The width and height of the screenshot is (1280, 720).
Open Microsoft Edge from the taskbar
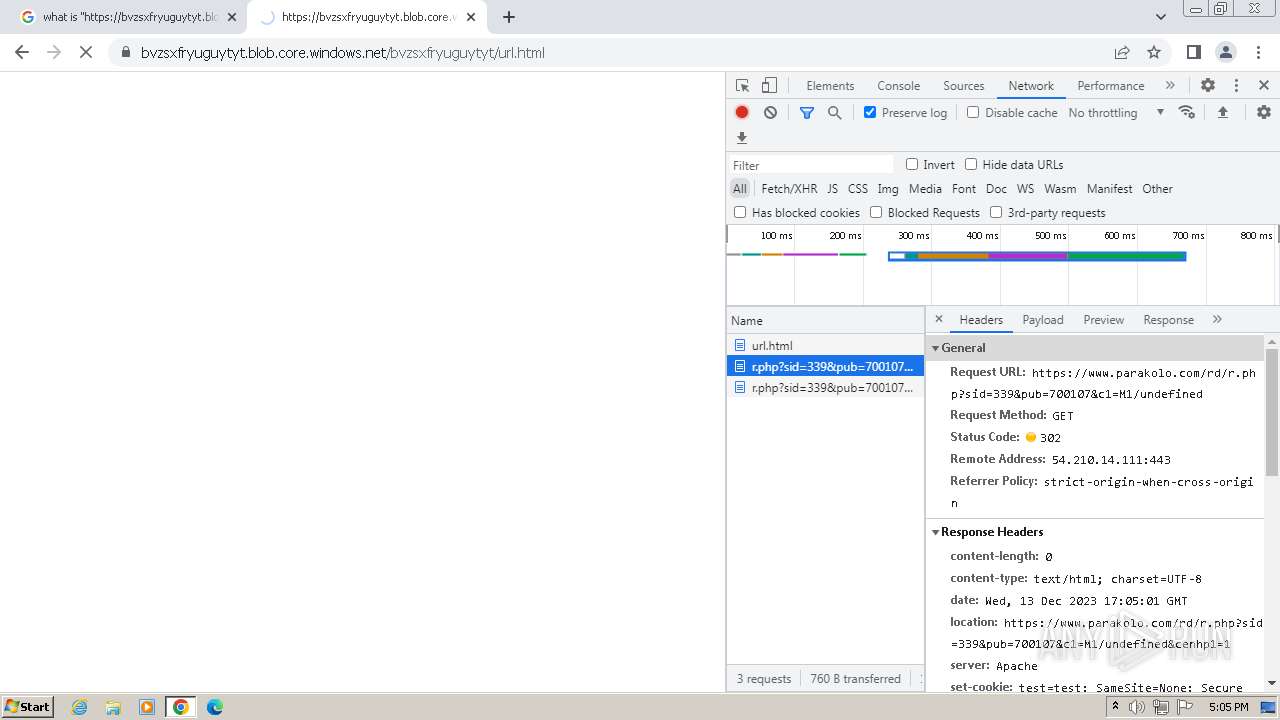pos(215,707)
